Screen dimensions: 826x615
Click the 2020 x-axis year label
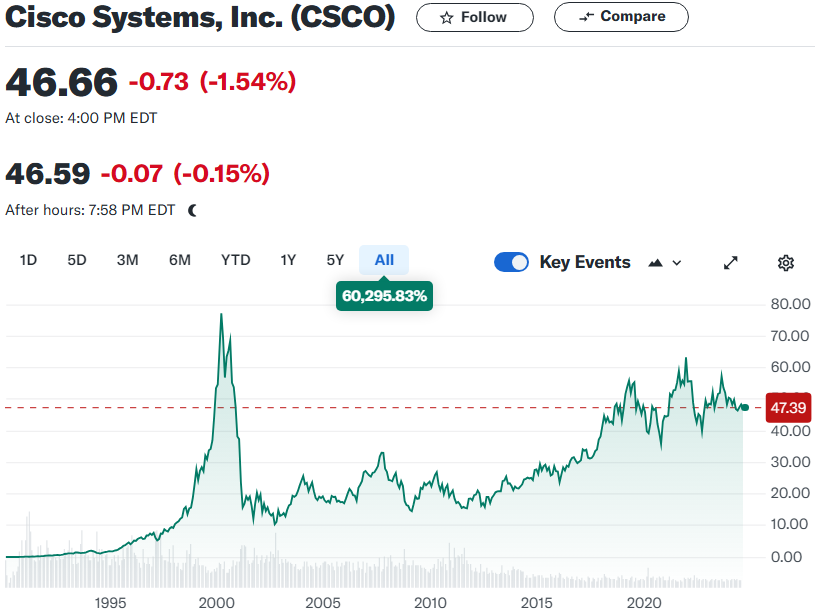[x=644, y=602]
